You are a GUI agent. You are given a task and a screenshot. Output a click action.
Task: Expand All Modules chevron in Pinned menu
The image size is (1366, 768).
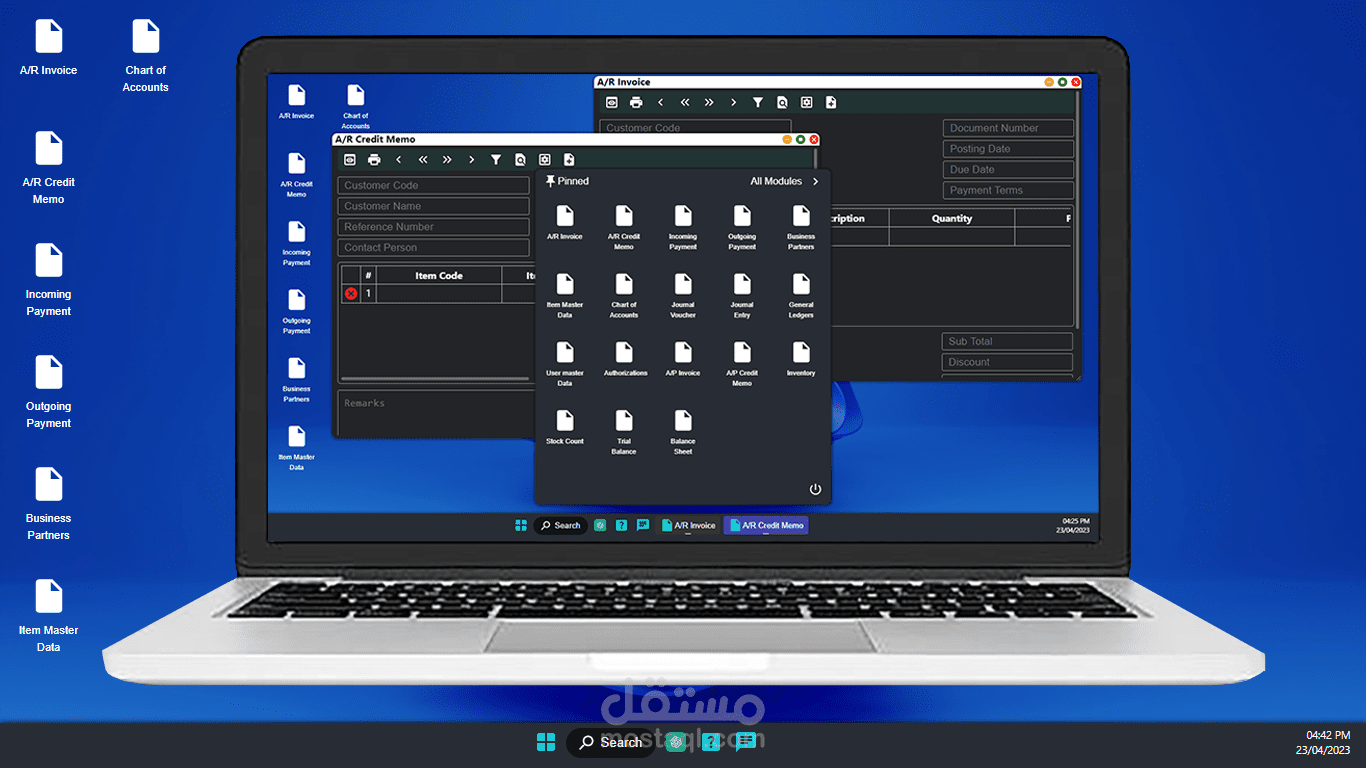815,181
